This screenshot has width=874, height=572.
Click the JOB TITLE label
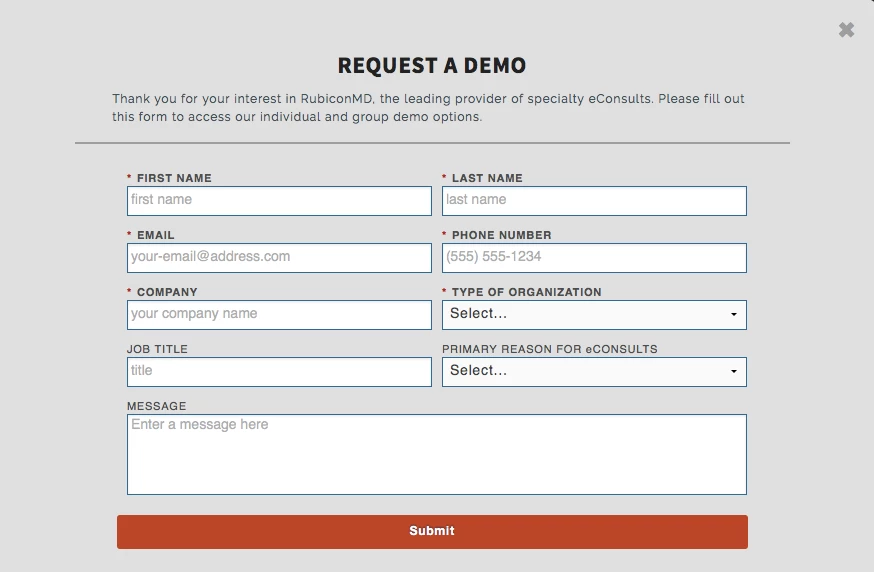click(157, 349)
